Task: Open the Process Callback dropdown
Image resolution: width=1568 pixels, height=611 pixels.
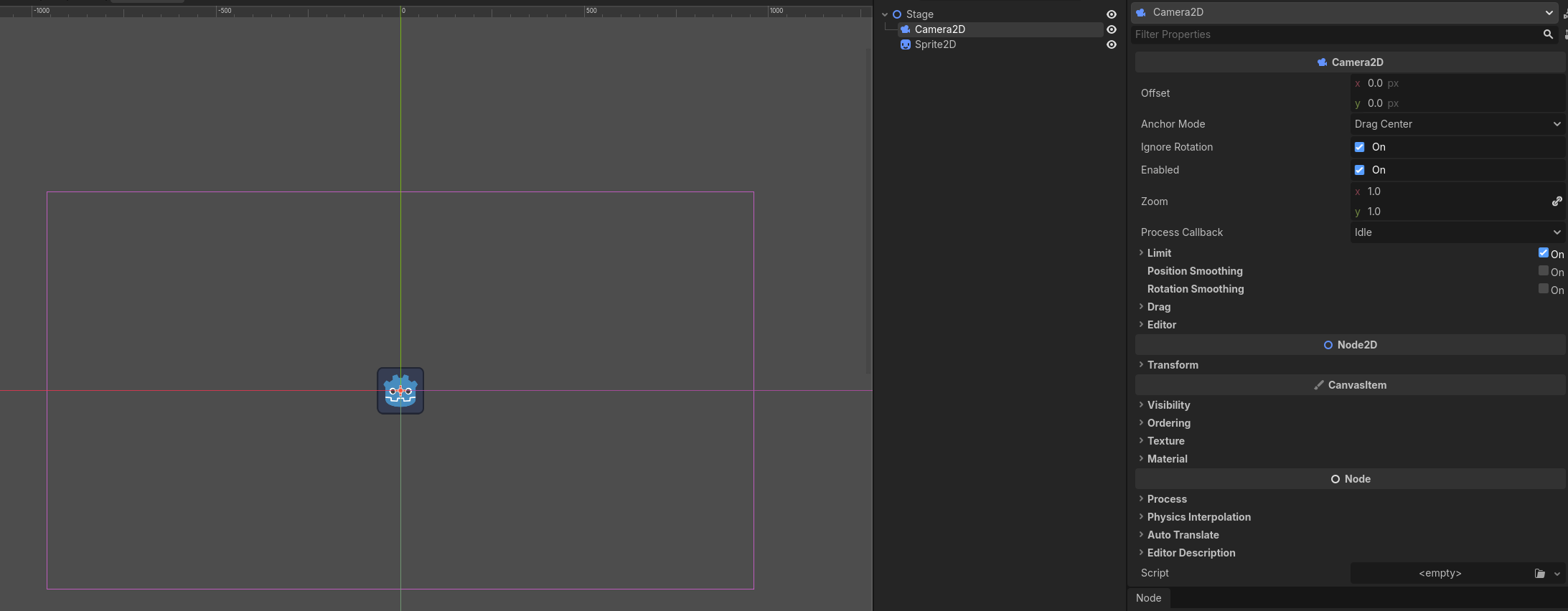Action: [x=1457, y=232]
